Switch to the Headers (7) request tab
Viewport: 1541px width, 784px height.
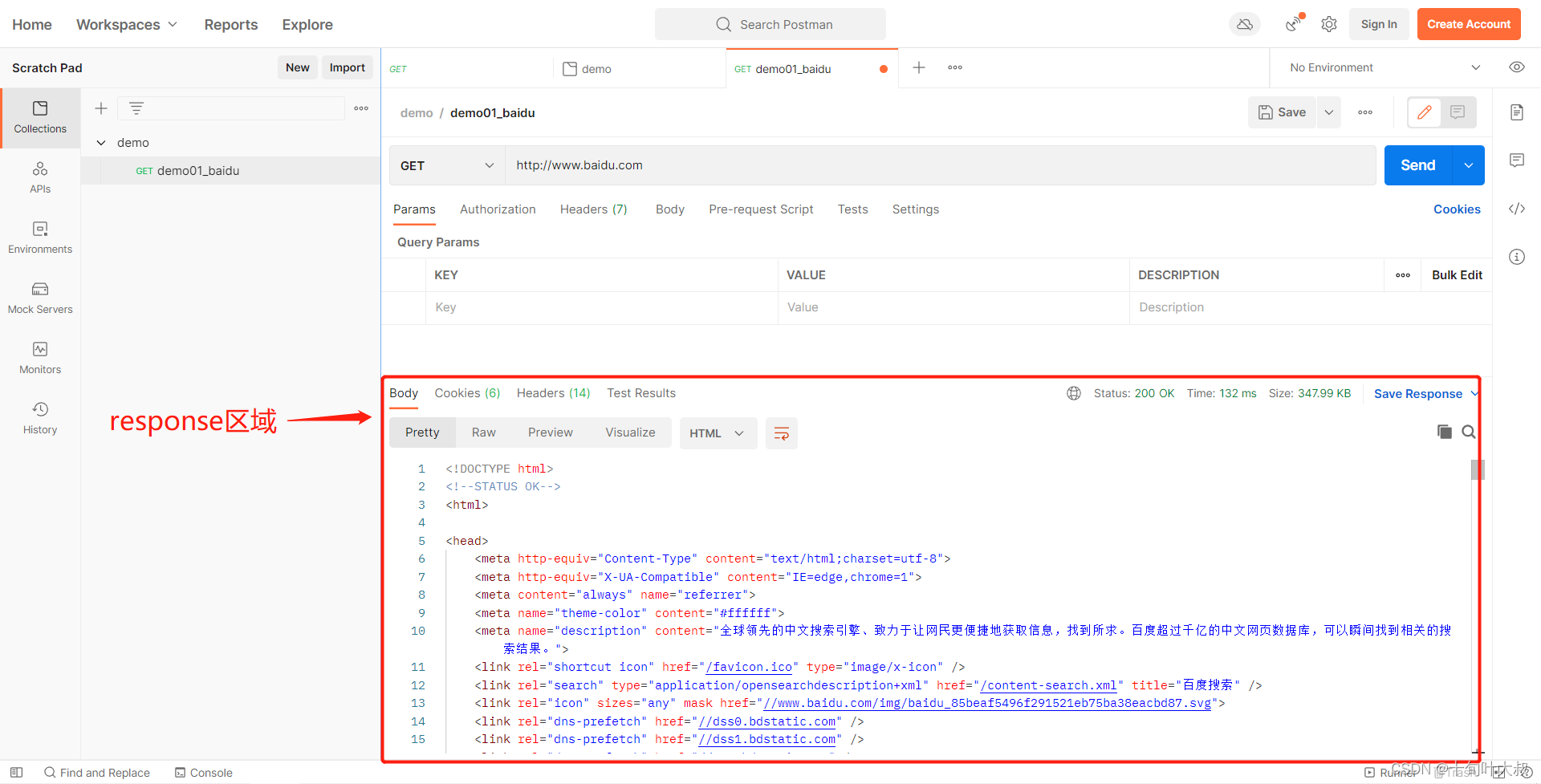click(593, 209)
